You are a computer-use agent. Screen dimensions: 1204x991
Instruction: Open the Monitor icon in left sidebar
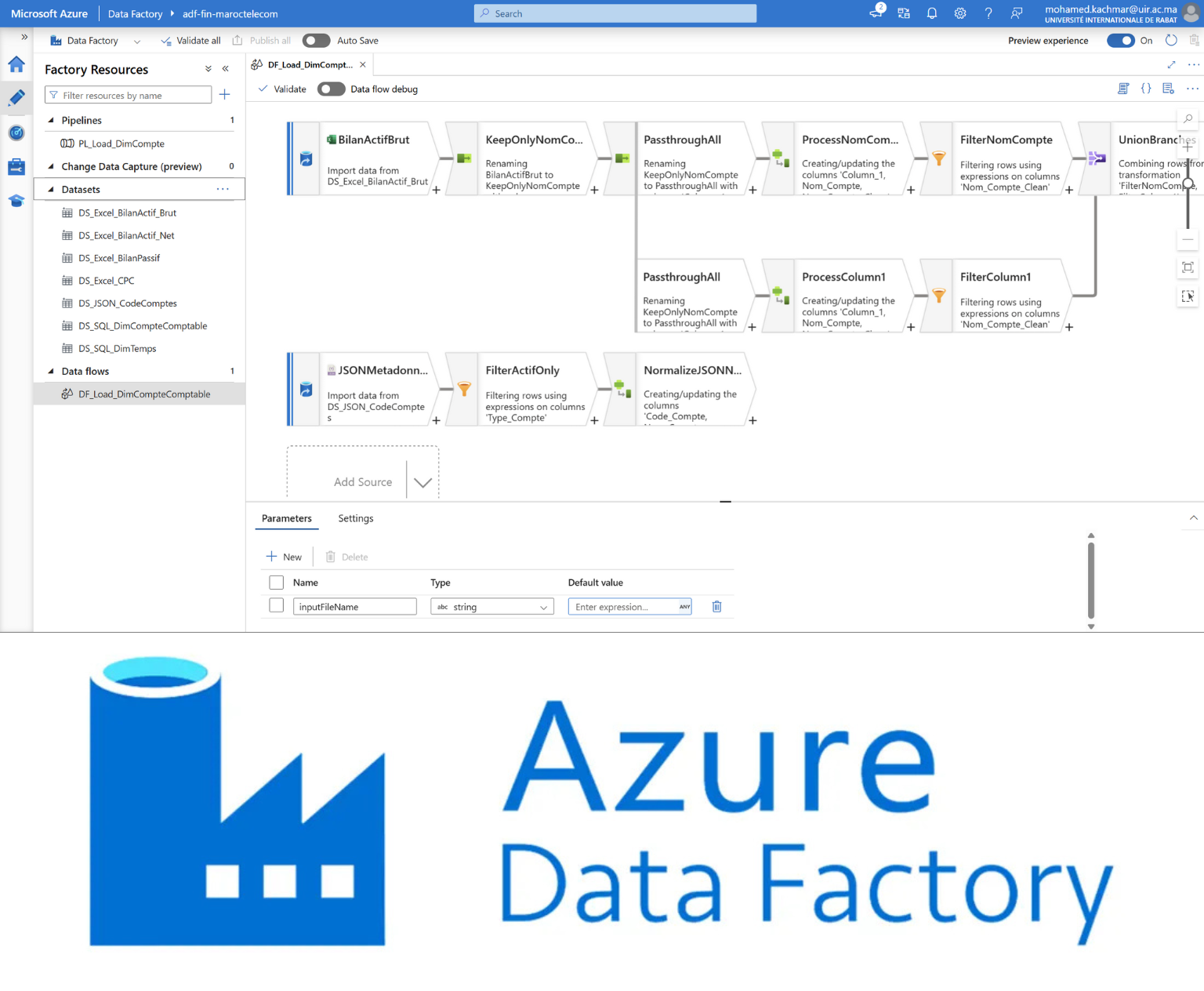point(16,132)
